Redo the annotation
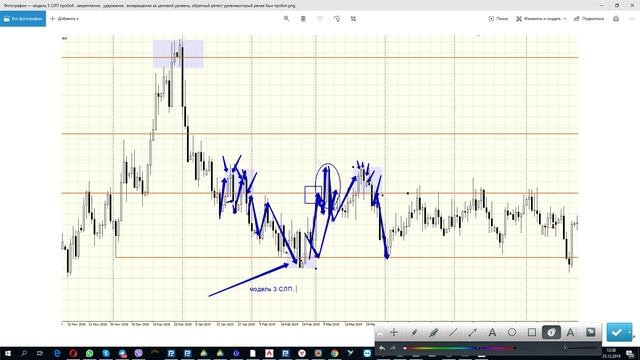 pyautogui.click(x=393, y=348)
